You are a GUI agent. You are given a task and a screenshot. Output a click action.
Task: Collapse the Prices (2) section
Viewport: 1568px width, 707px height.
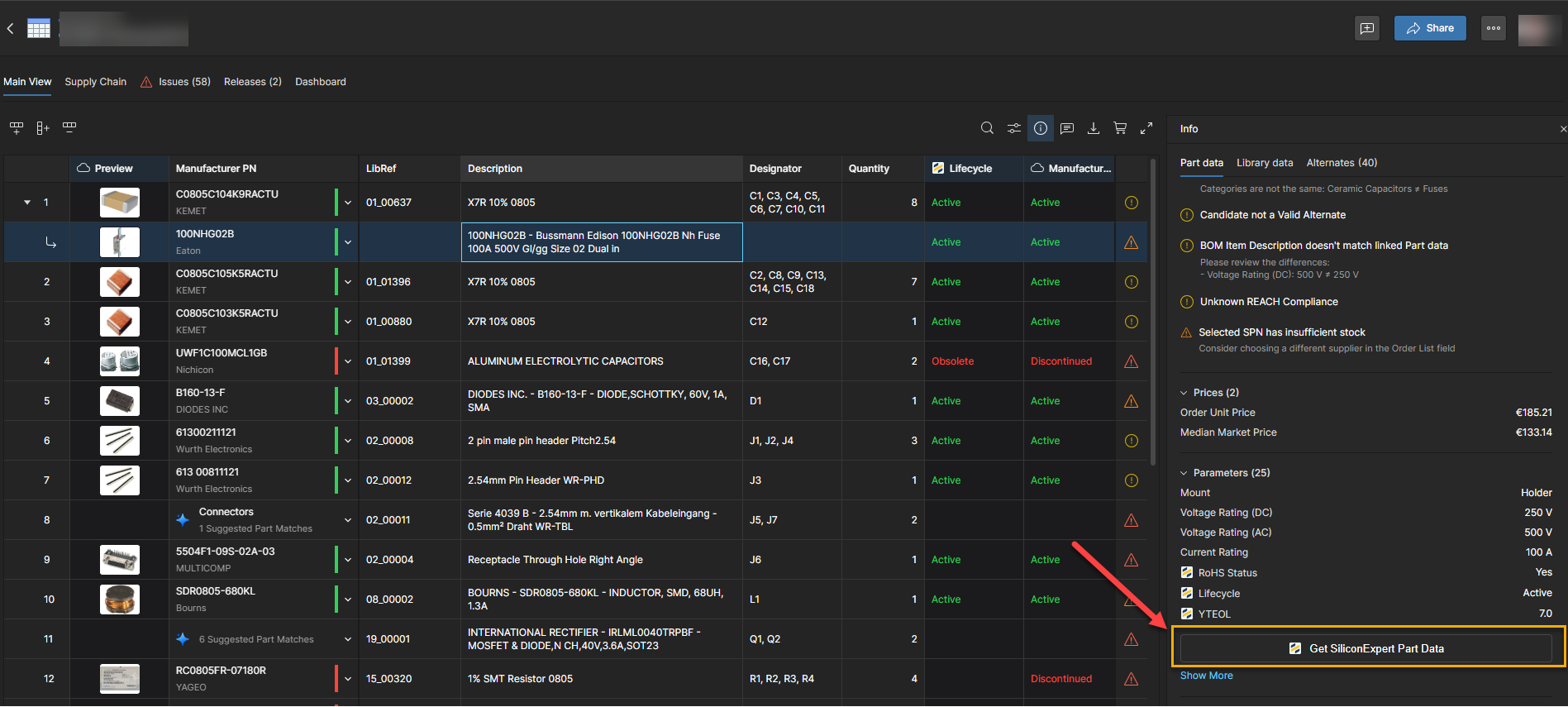1184,393
